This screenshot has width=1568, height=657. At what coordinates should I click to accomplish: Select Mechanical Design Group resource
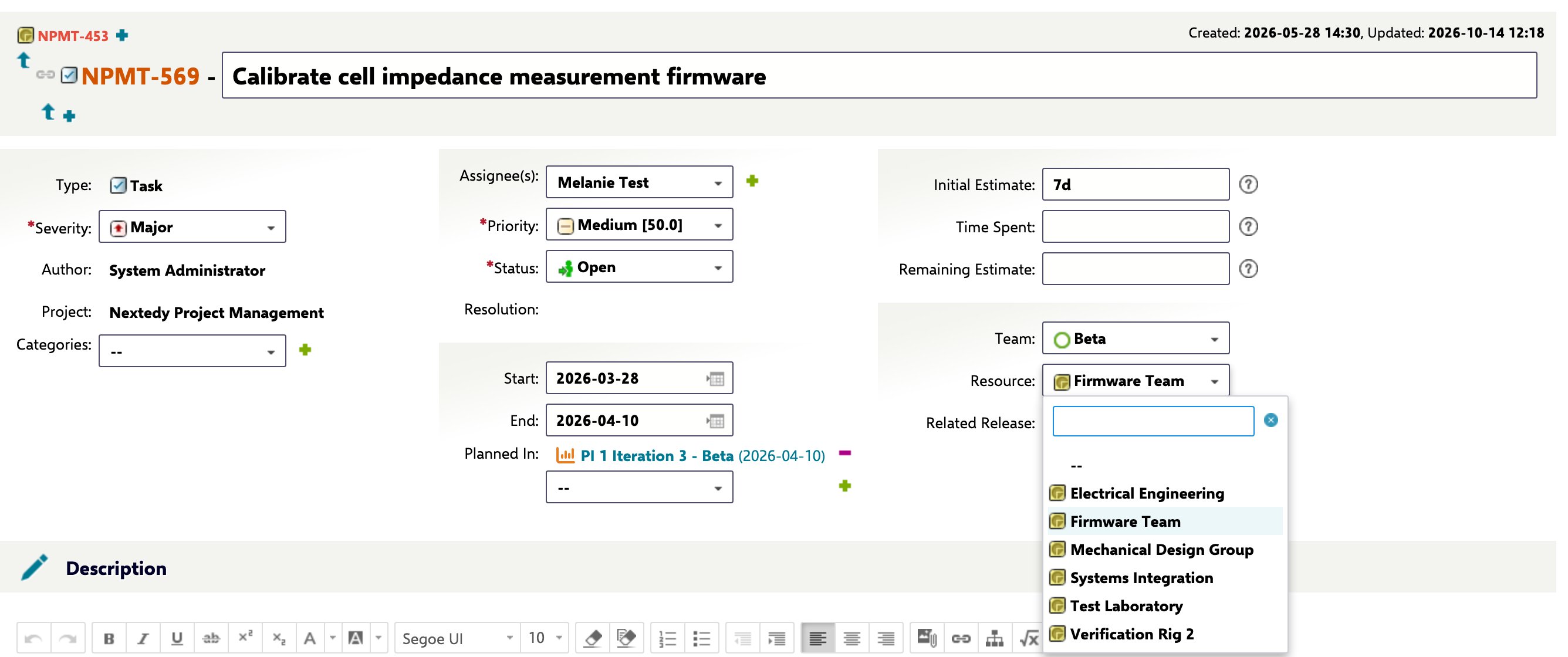click(x=1165, y=549)
